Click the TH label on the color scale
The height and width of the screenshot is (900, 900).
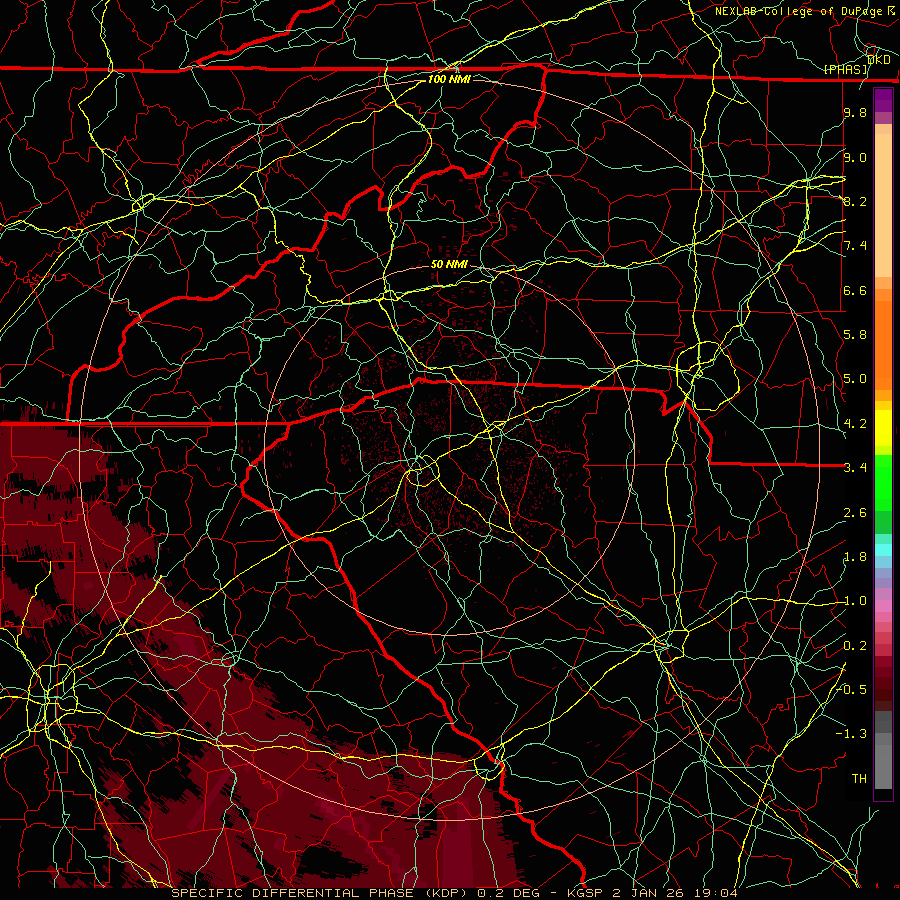click(859, 779)
